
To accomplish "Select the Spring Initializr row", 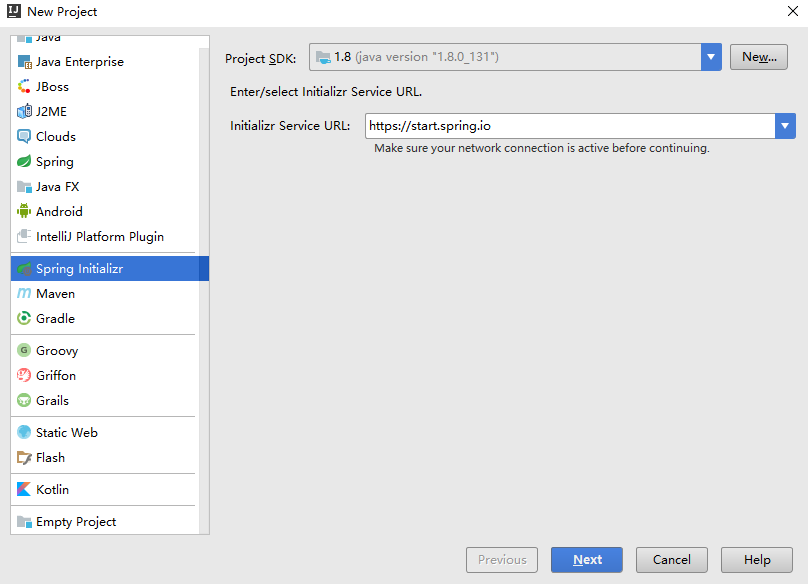I will click(110, 269).
